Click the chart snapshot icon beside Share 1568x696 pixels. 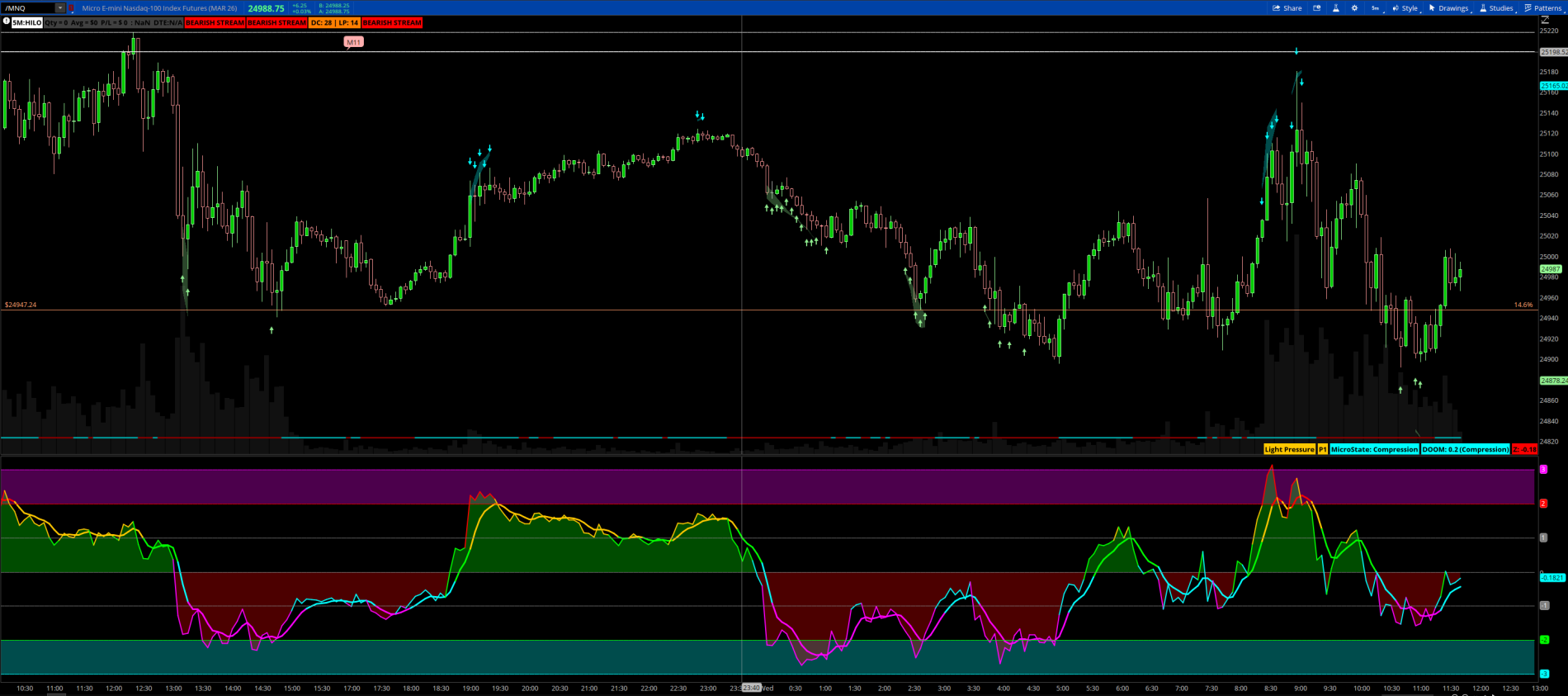tap(1317, 8)
